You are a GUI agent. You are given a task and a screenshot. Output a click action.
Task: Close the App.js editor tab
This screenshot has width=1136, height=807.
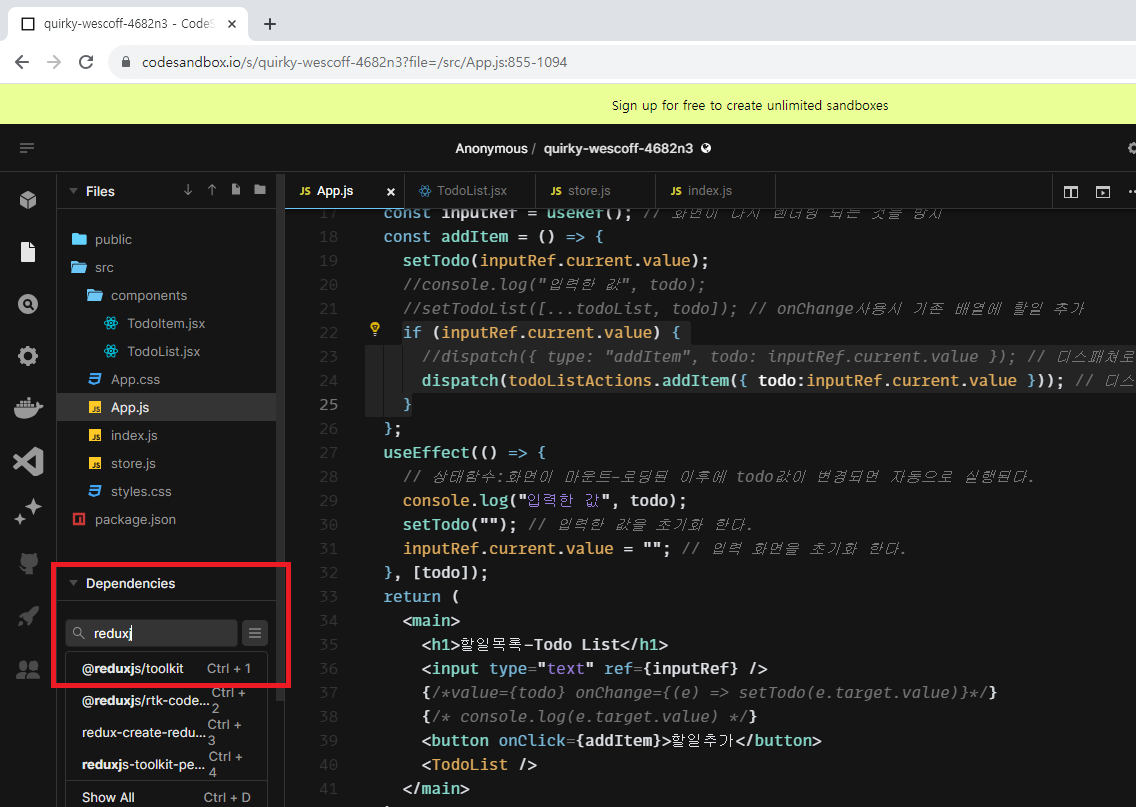point(390,192)
